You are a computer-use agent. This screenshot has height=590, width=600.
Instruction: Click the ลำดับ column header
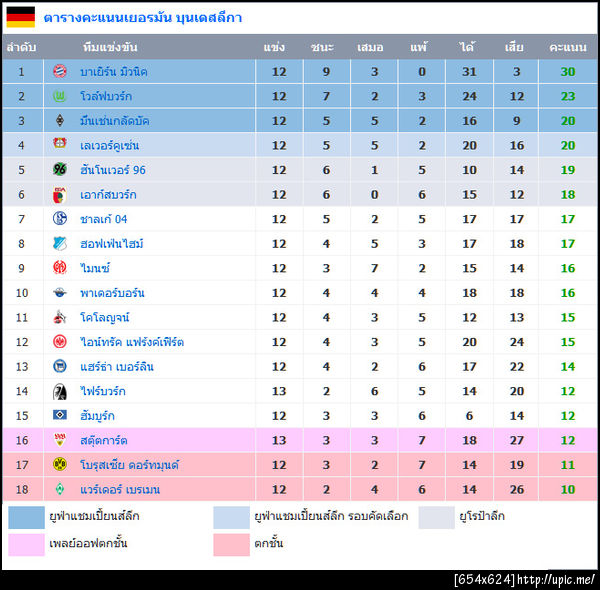click(21, 47)
